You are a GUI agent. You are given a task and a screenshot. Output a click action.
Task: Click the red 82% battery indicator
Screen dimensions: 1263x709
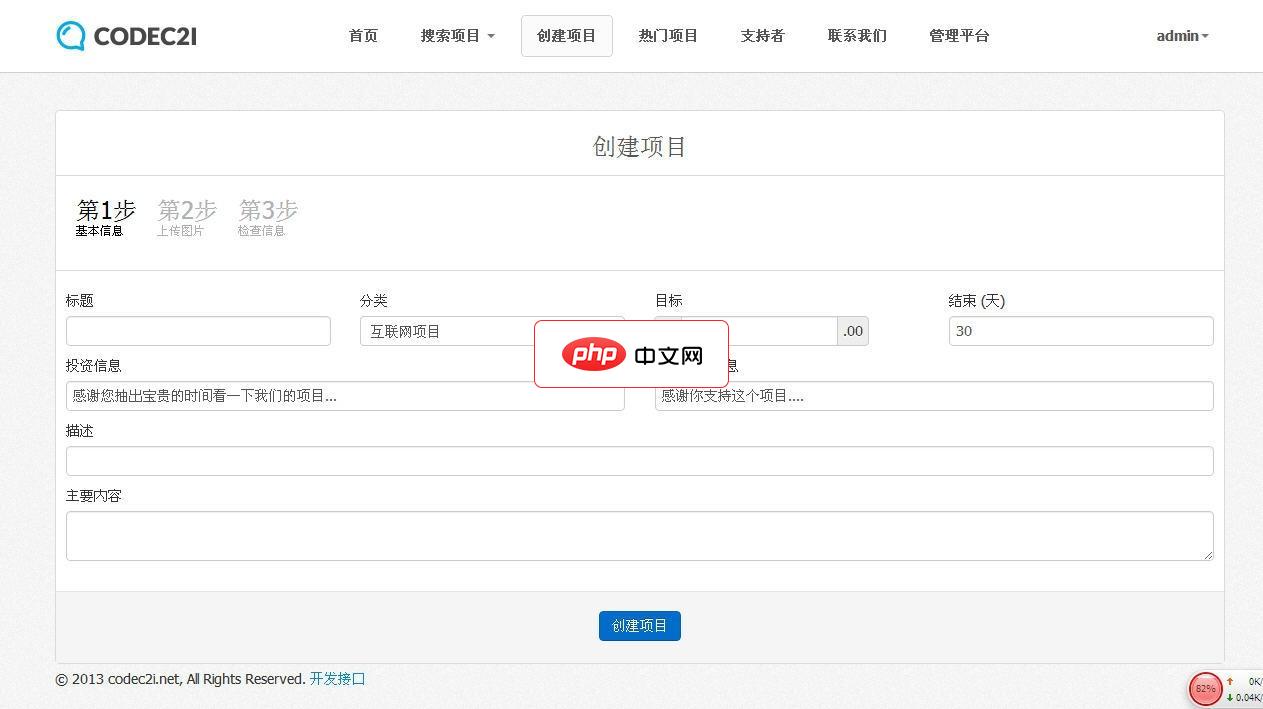click(x=1205, y=689)
